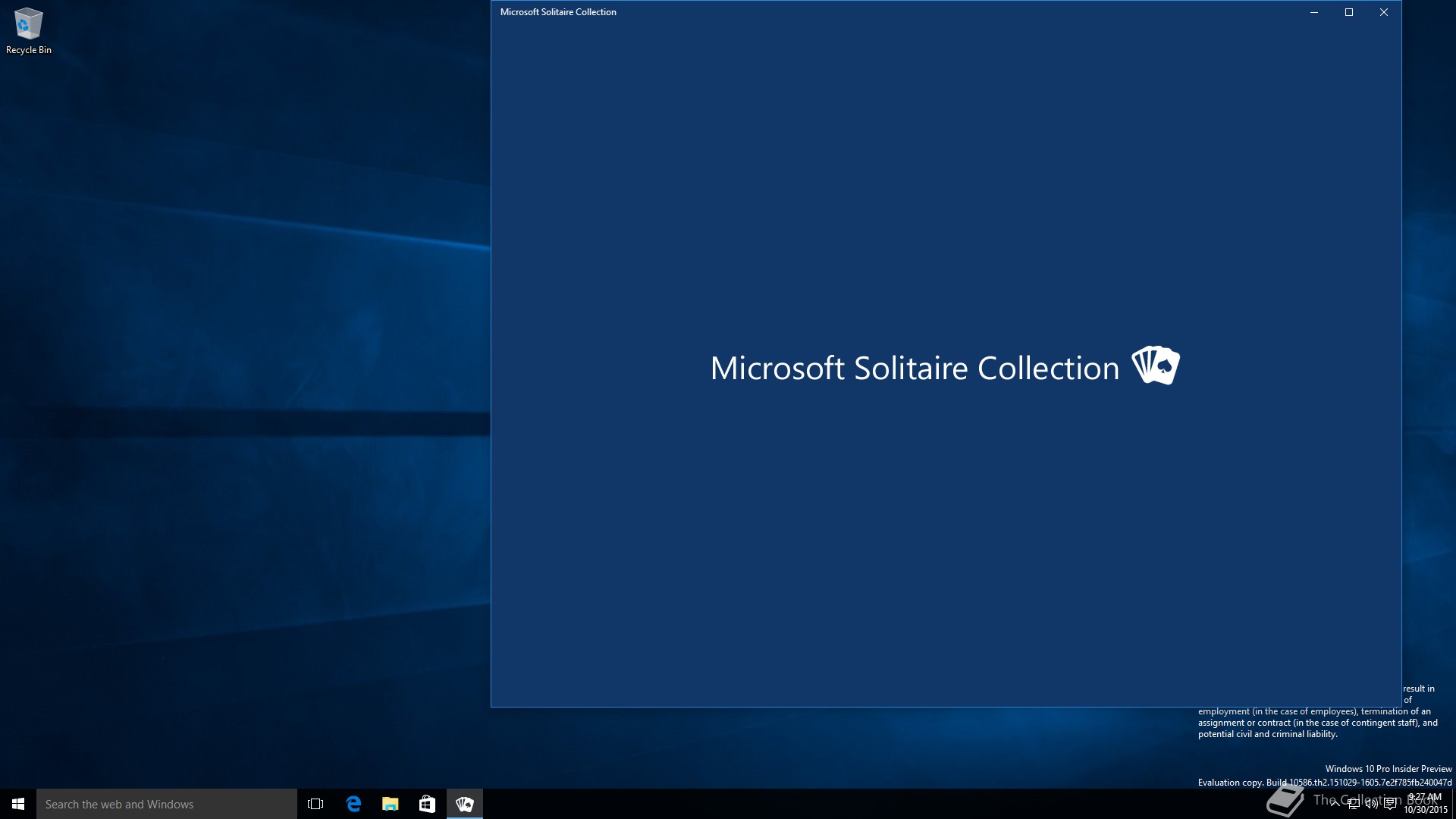Open the Store app from the taskbar
The image size is (1456, 819).
pos(427,804)
